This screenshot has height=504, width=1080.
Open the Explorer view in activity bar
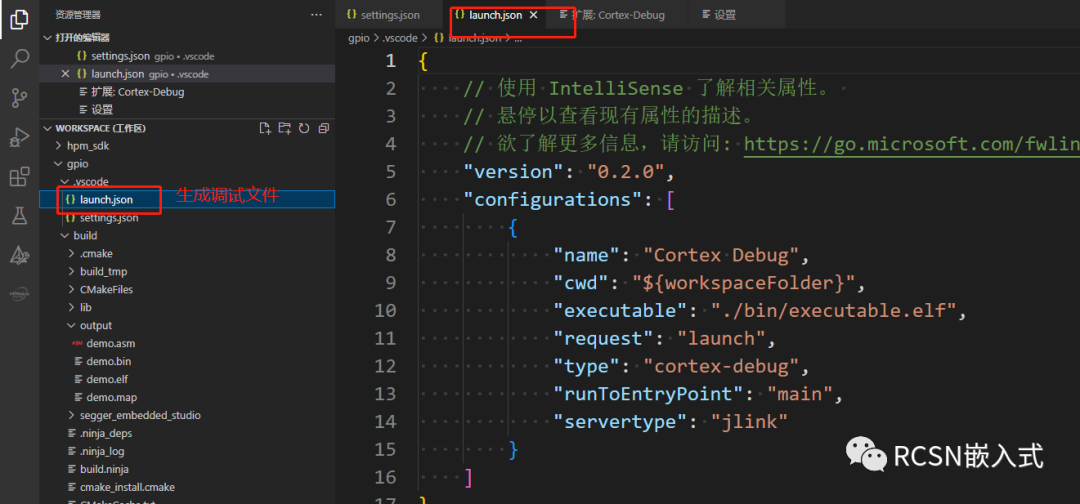tap(19, 19)
